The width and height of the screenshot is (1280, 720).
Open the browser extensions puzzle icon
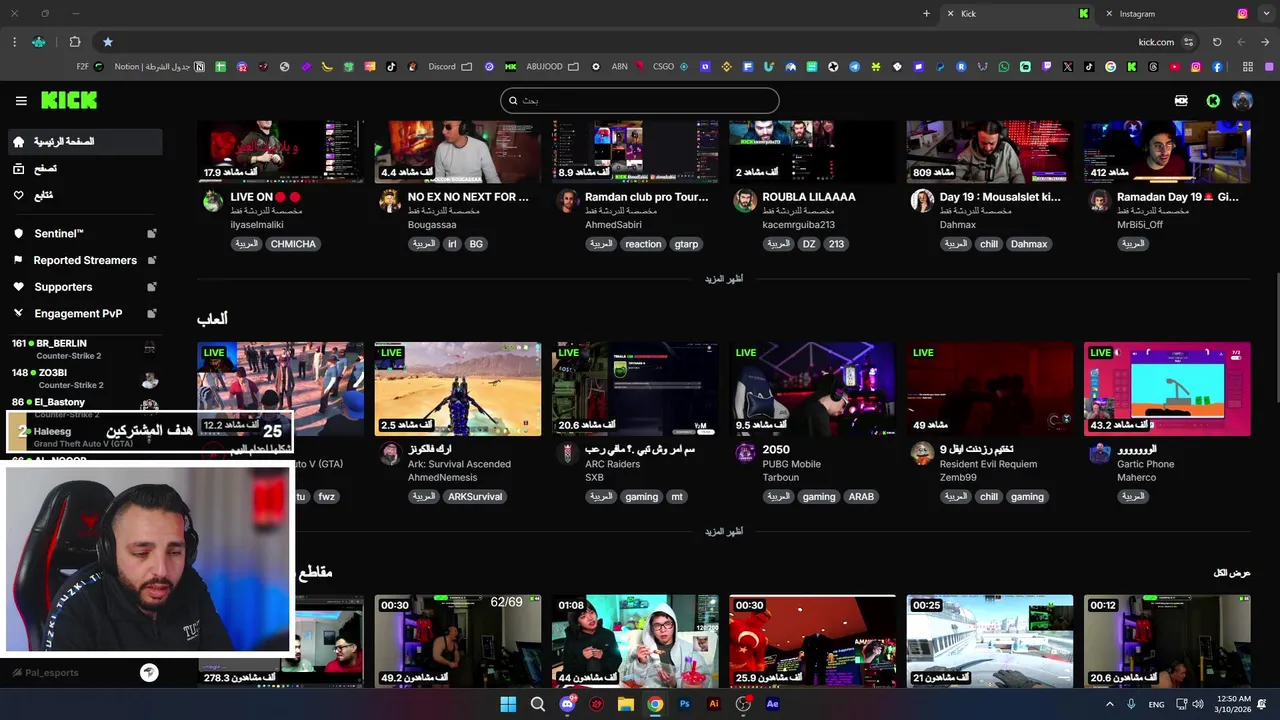coord(75,42)
